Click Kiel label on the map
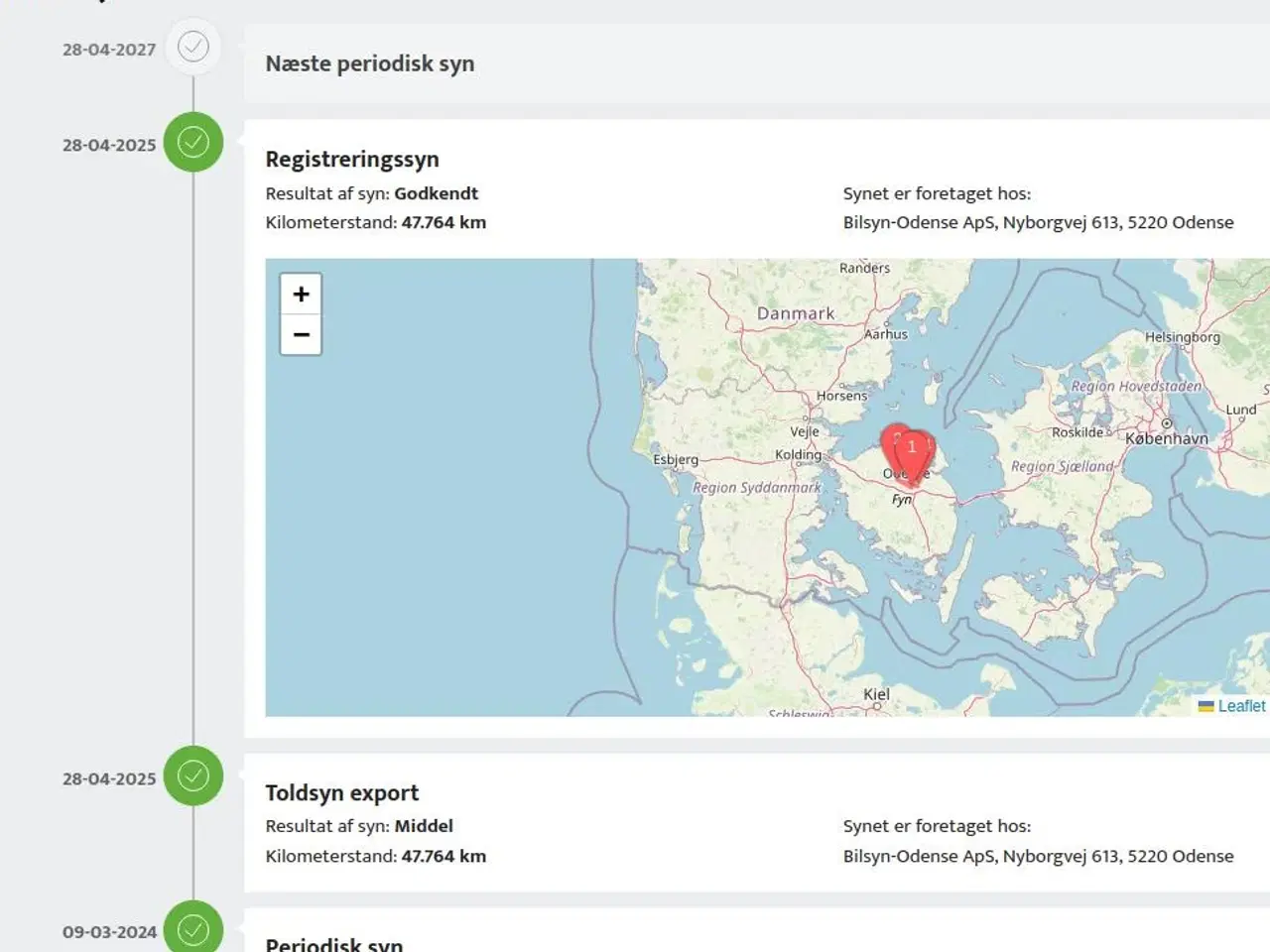The height and width of the screenshot is (952, 1270). point(876,694)
